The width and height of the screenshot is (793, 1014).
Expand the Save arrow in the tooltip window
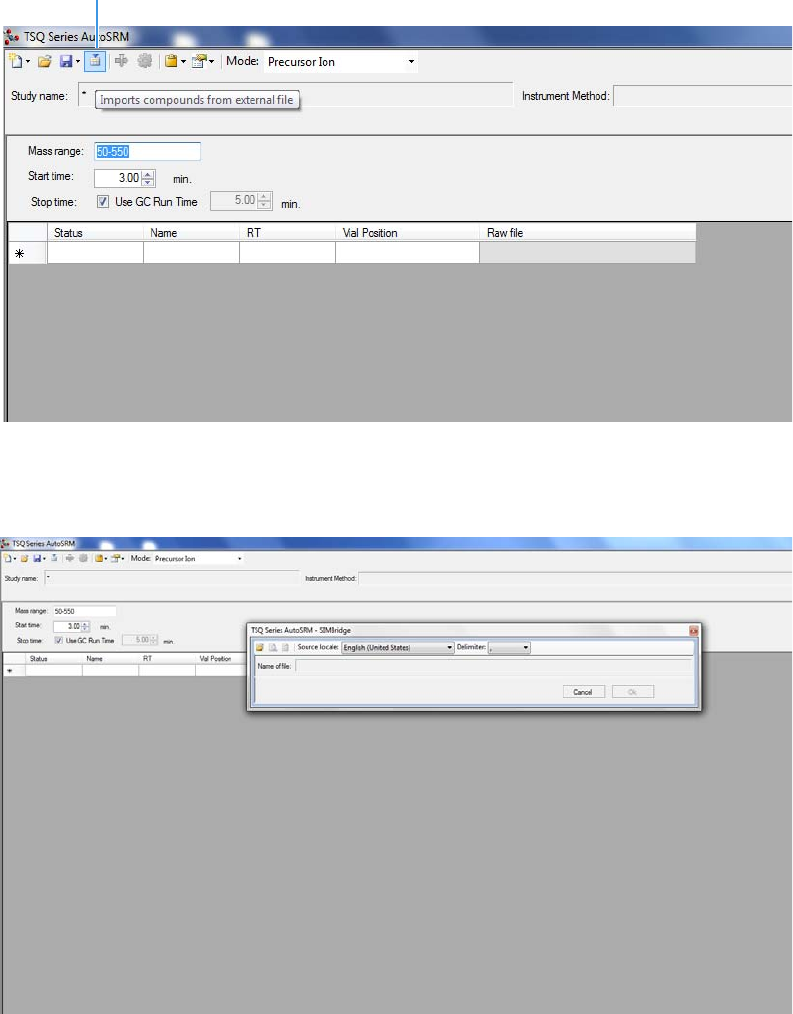(x=78, y=62)
